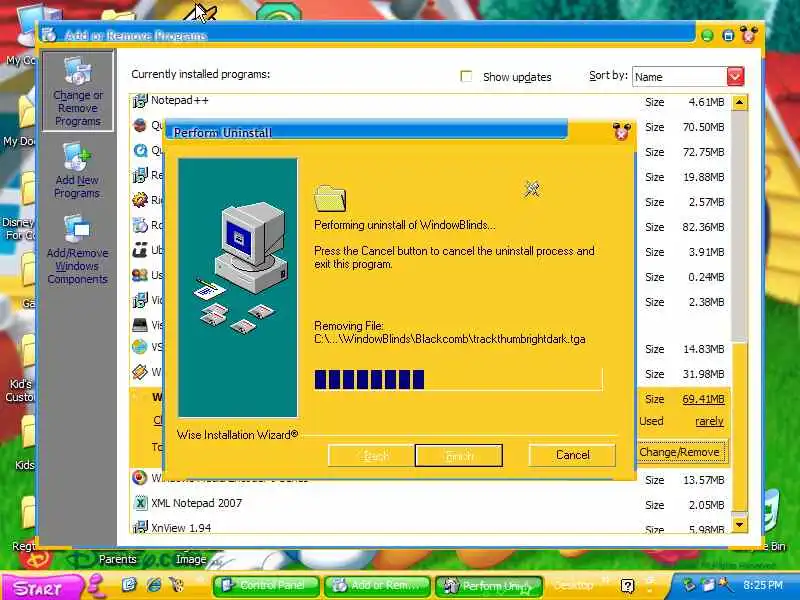
Task: Select the Notepad++ program entry
Action: (x=180, y=101)
